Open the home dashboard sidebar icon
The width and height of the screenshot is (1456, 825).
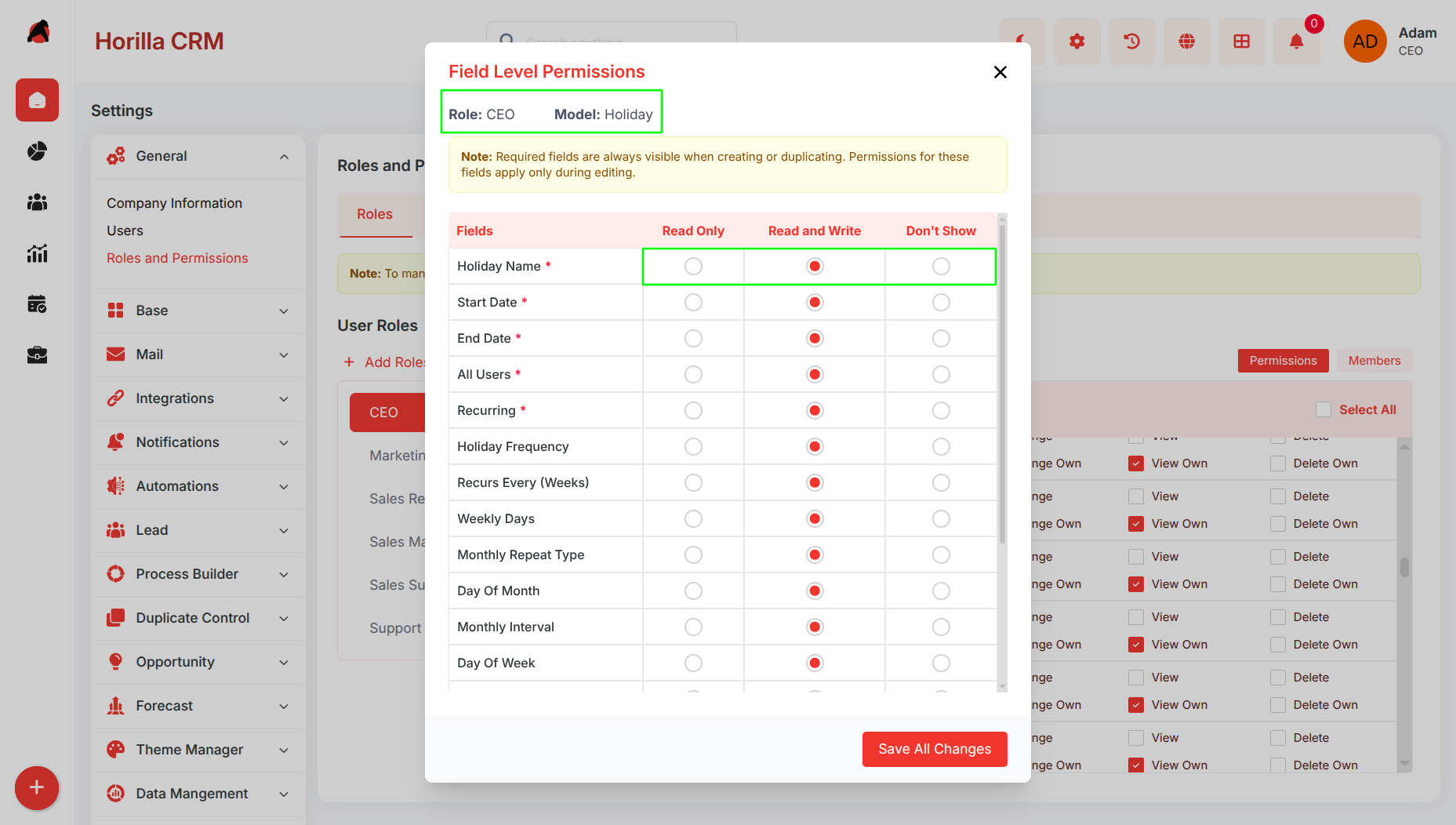coord(37,100)
